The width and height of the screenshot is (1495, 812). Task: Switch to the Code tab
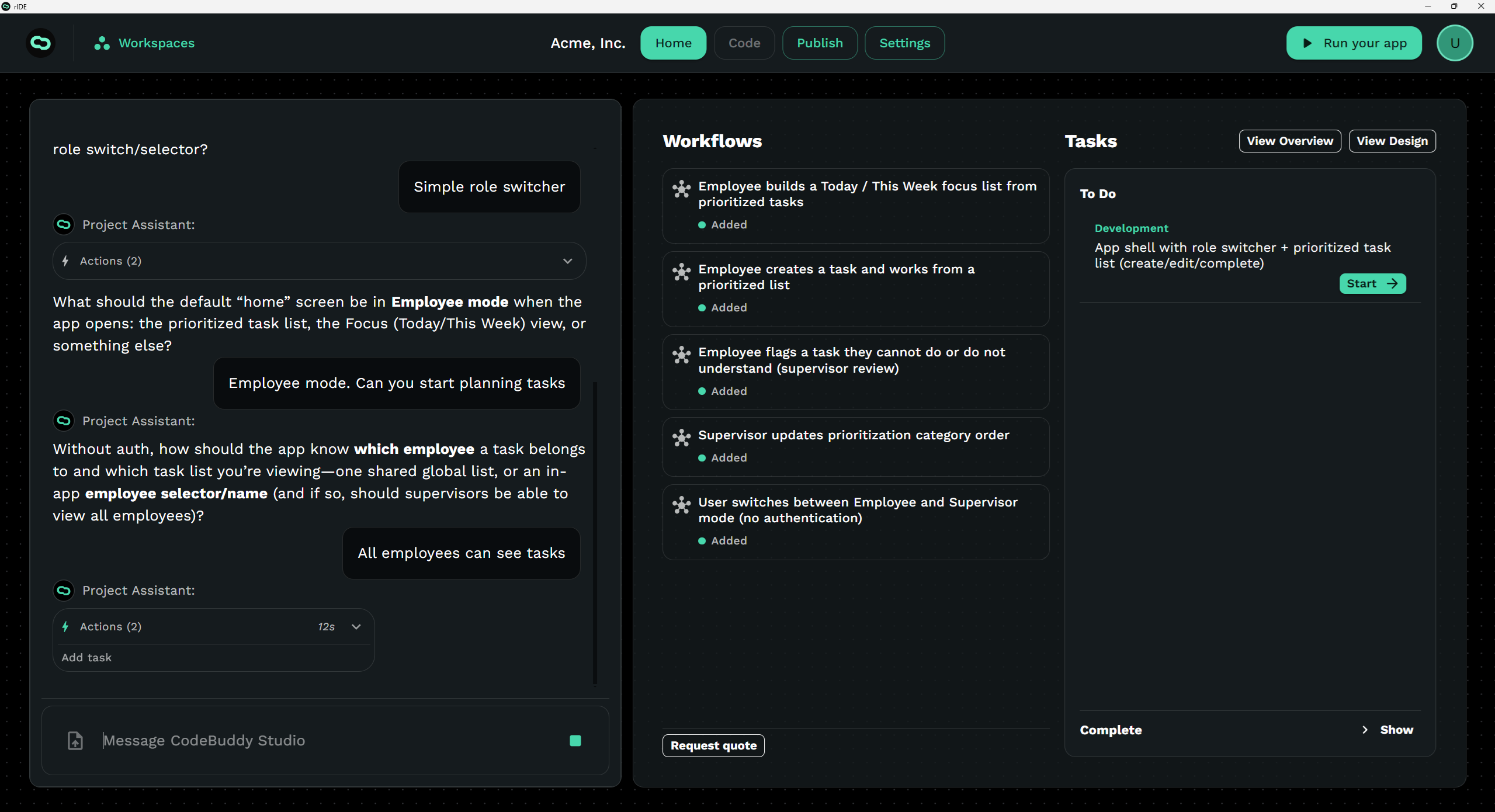pos(744,43)
